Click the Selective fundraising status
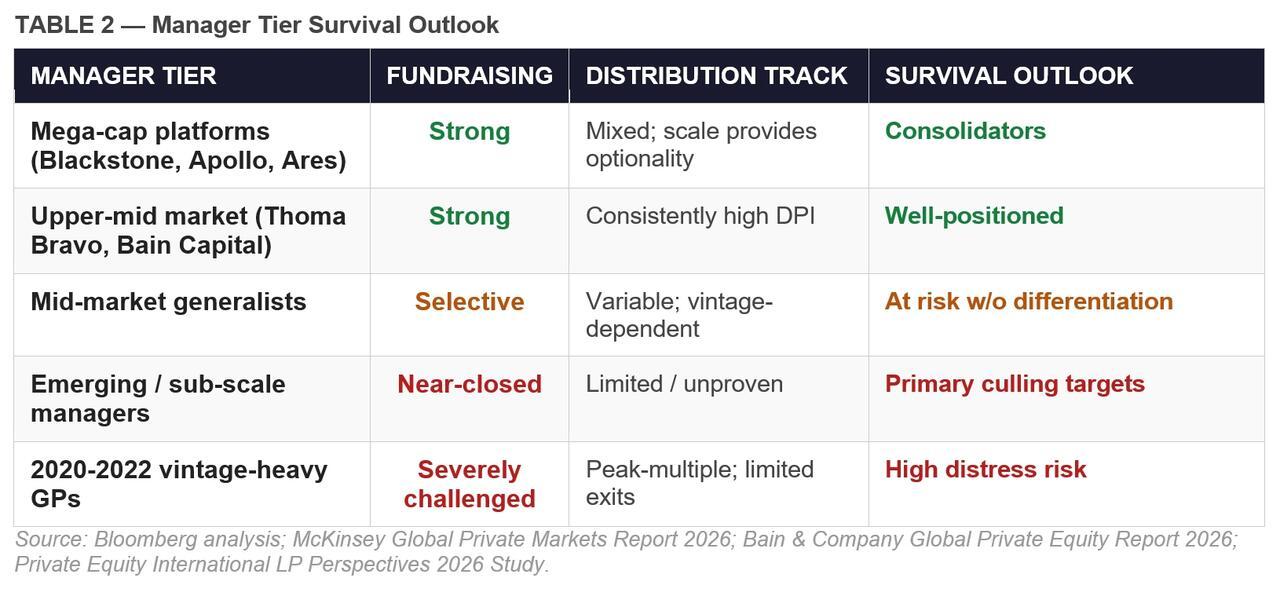The height and width of the screenshot is (596, 1280). coord(469,302)
